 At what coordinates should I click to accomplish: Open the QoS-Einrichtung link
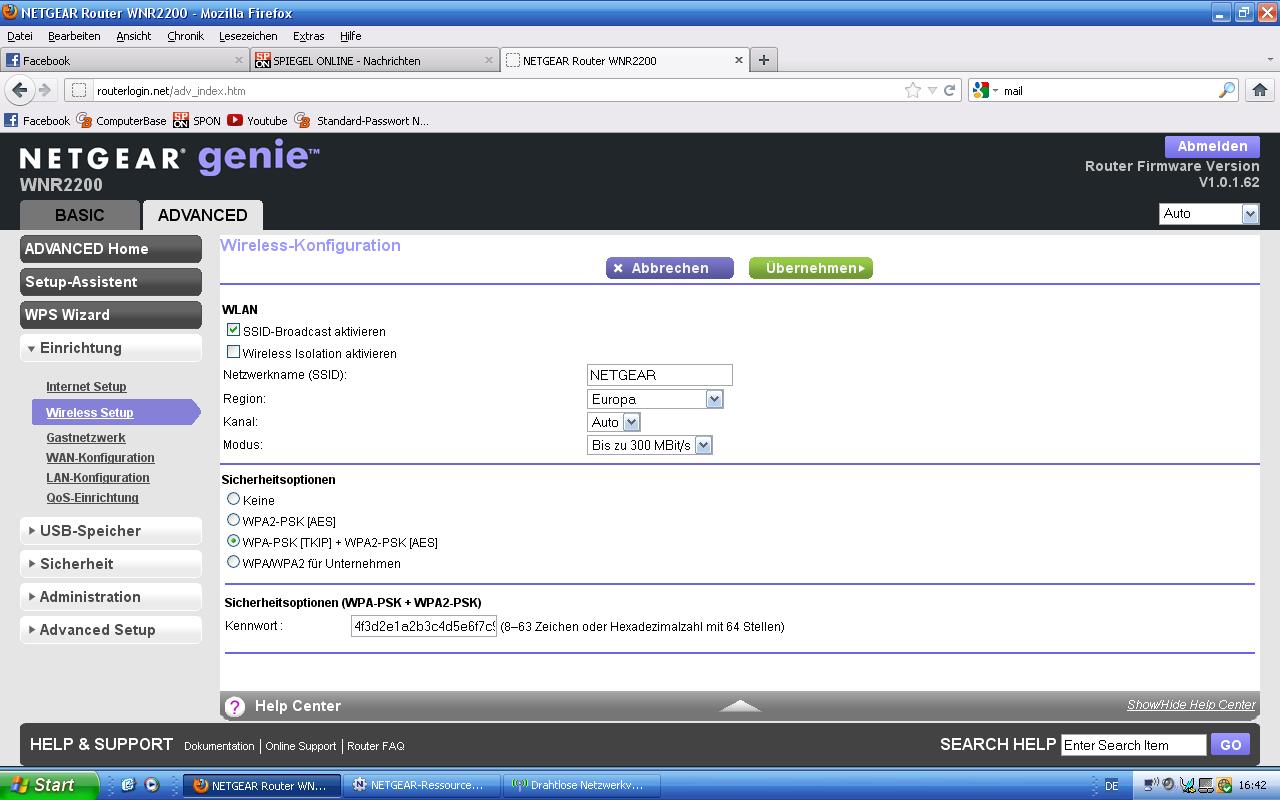point(92,498)
